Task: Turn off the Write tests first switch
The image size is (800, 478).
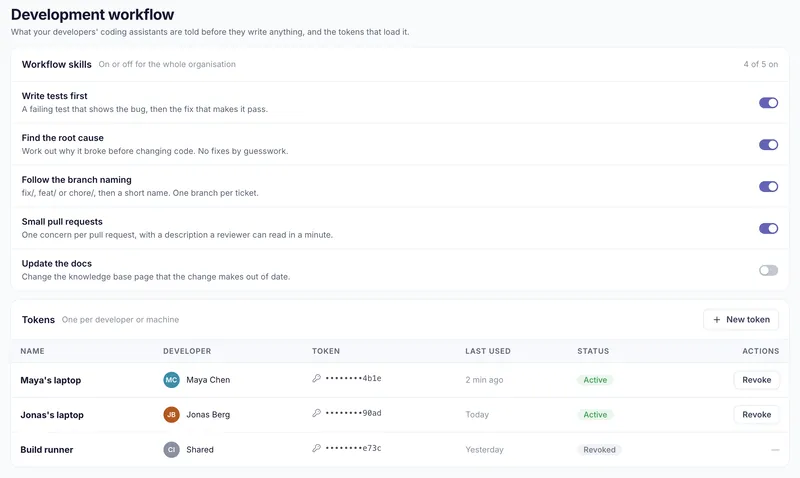Action: coord(768,103)
